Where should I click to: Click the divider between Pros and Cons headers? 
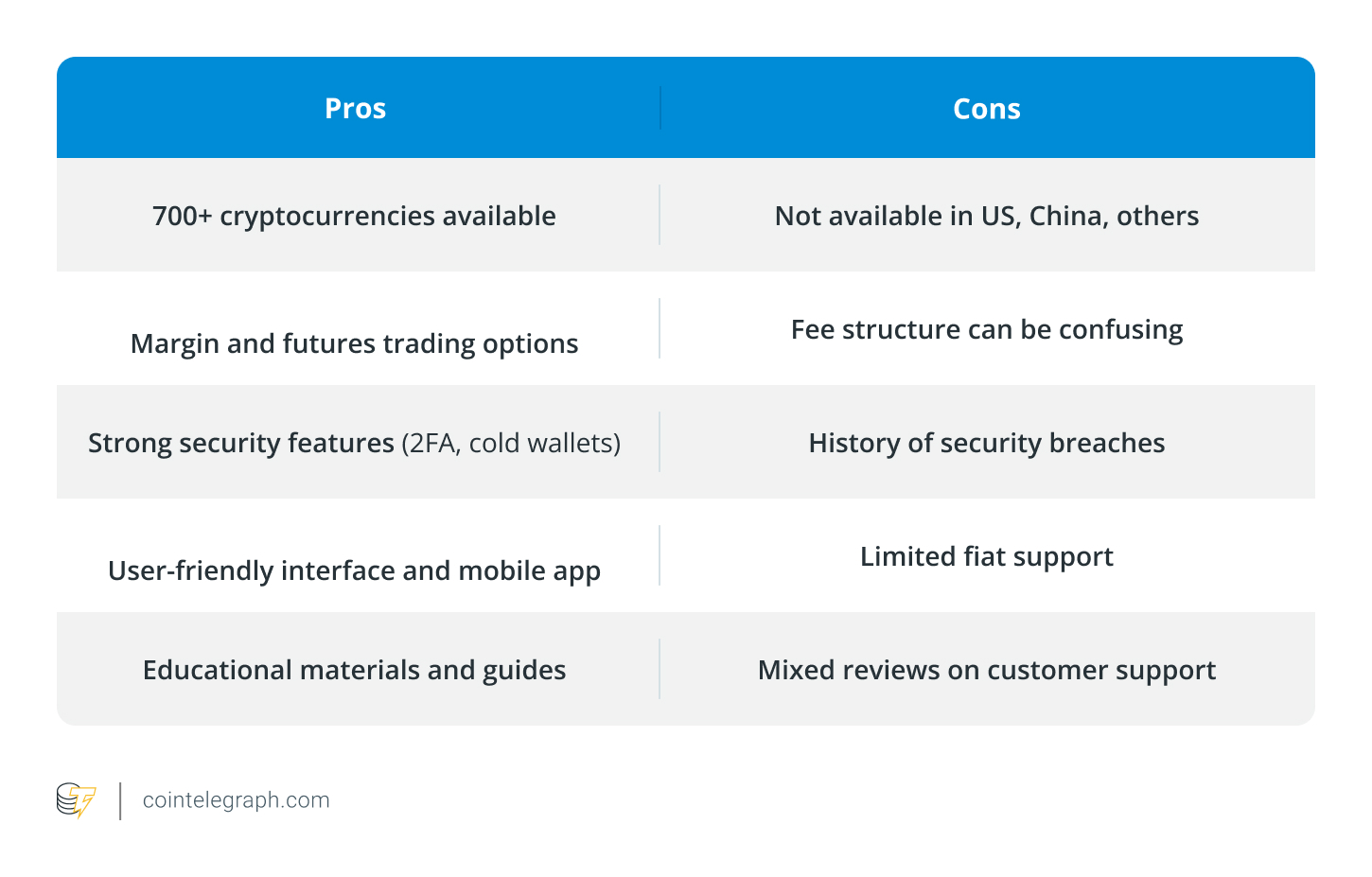click(x=660, y=108)
